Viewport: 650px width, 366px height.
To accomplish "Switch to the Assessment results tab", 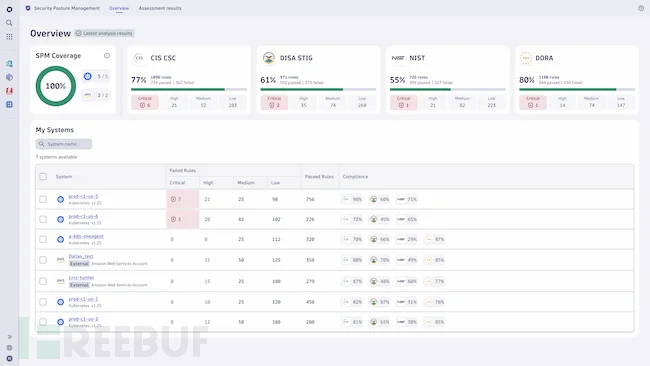I will pos(160,8).
